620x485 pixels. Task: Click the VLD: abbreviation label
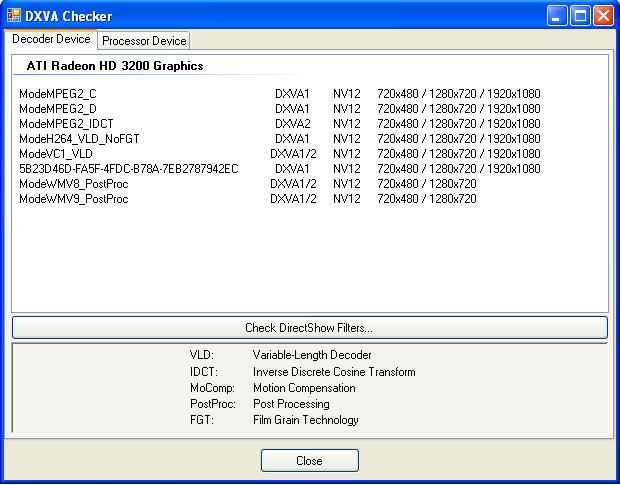click(202, 355)
